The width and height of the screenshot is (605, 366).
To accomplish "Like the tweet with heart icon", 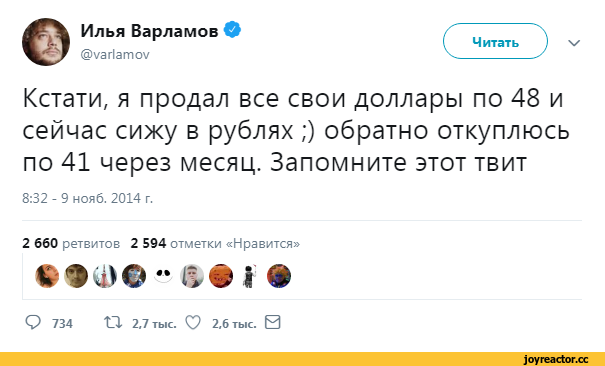I will [193, 322].
